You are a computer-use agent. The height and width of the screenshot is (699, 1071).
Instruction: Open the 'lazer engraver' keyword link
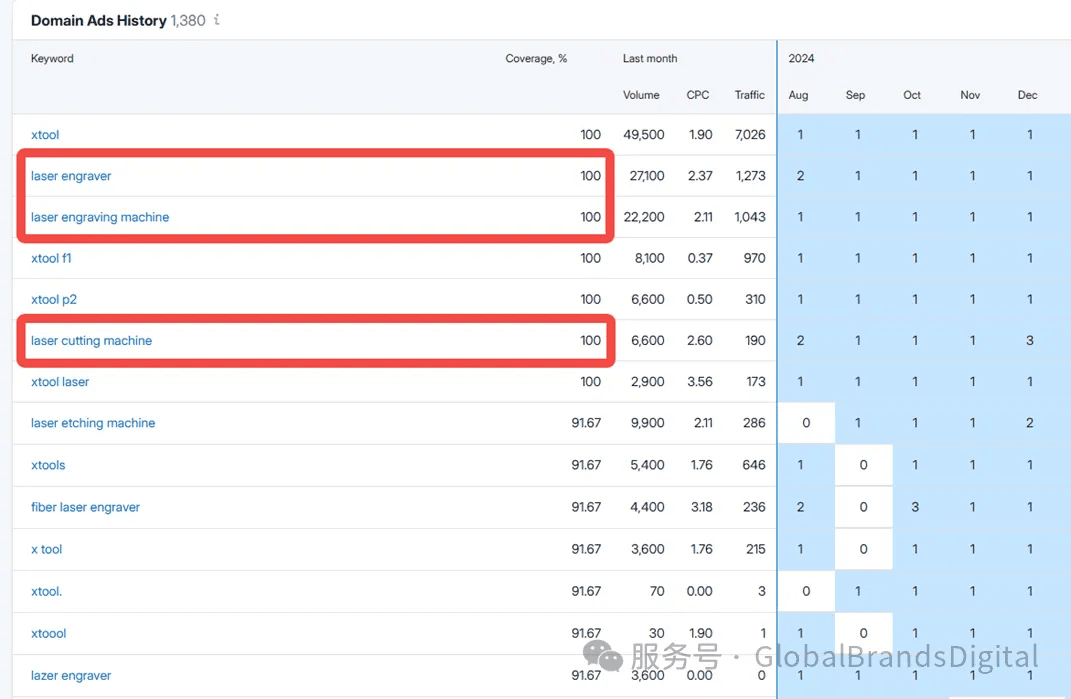point(71,675)
